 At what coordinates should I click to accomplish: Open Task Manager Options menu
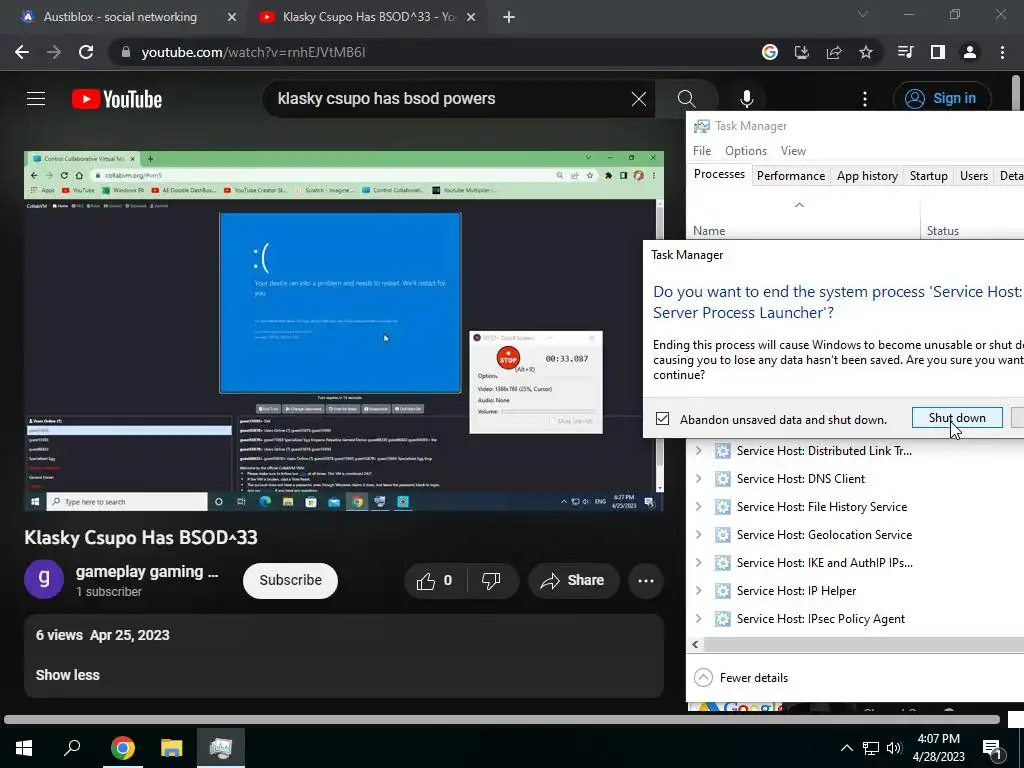pyautogui.click(x=746, y=151)
